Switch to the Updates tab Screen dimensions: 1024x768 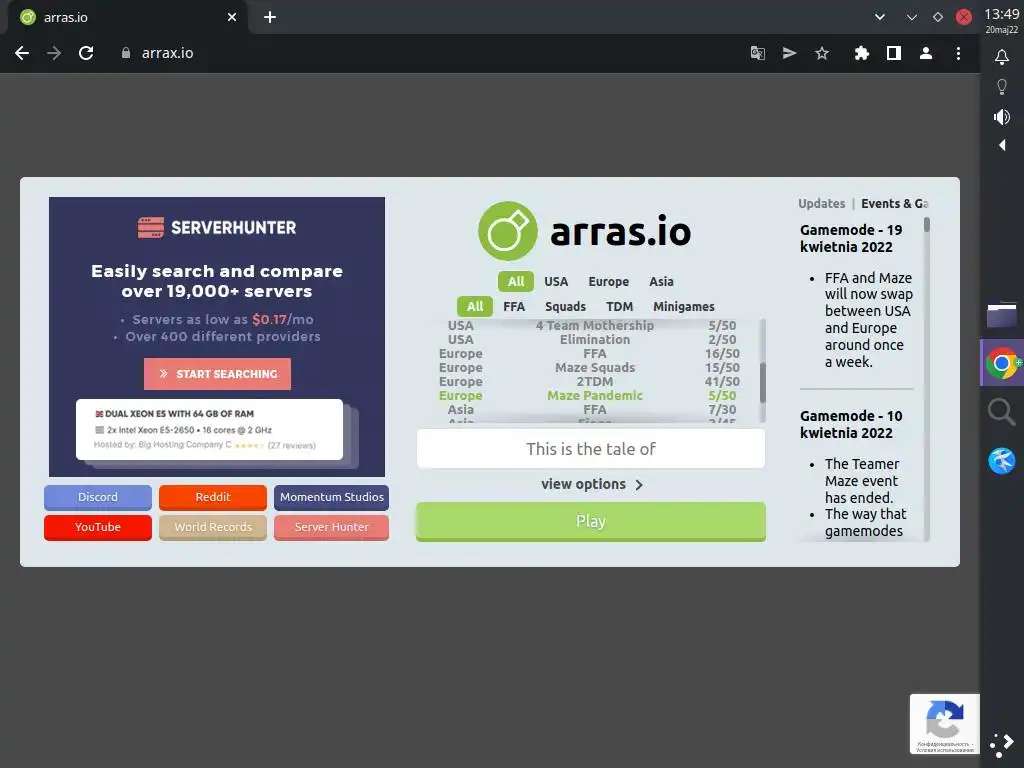pyautogui.click(x=822, y=203)
